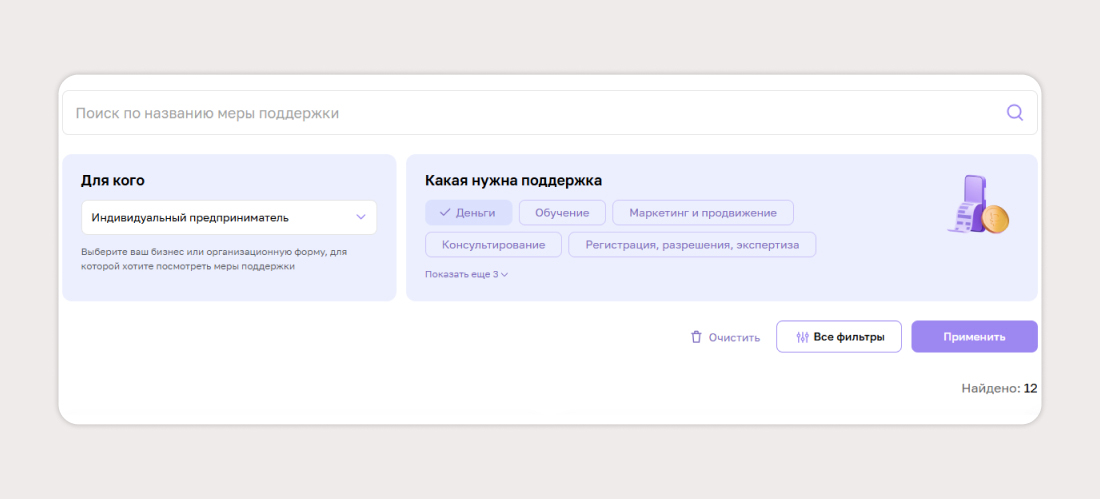Image resolution: width=1100 pixels, height=499 pixels.
Task: Click the magnifier search icon
Action: tap(1014, 113)
